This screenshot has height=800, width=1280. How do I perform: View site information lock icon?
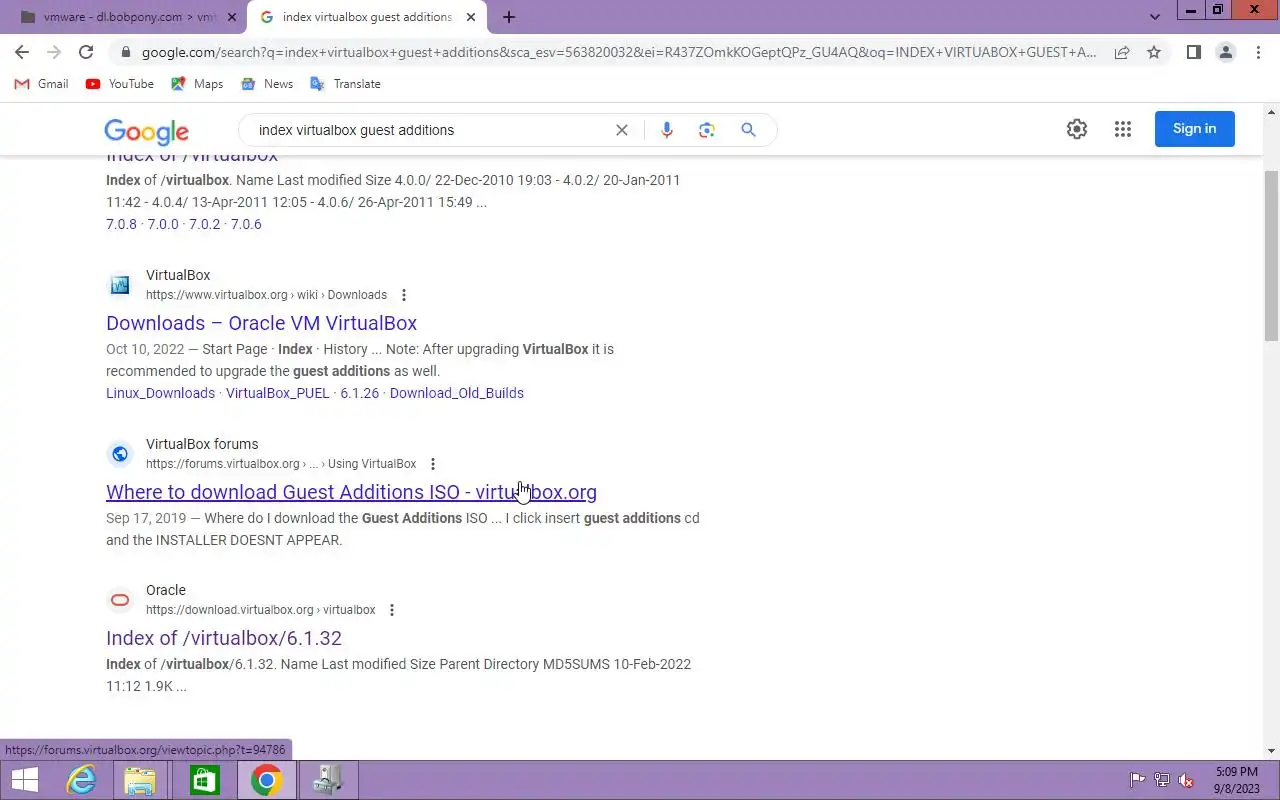pos(125,52)
